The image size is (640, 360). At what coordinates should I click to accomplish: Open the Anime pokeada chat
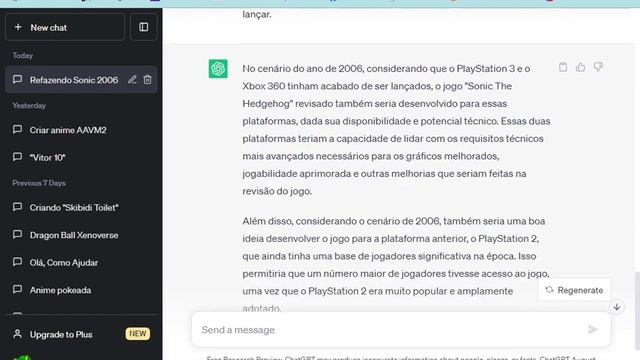81,290
